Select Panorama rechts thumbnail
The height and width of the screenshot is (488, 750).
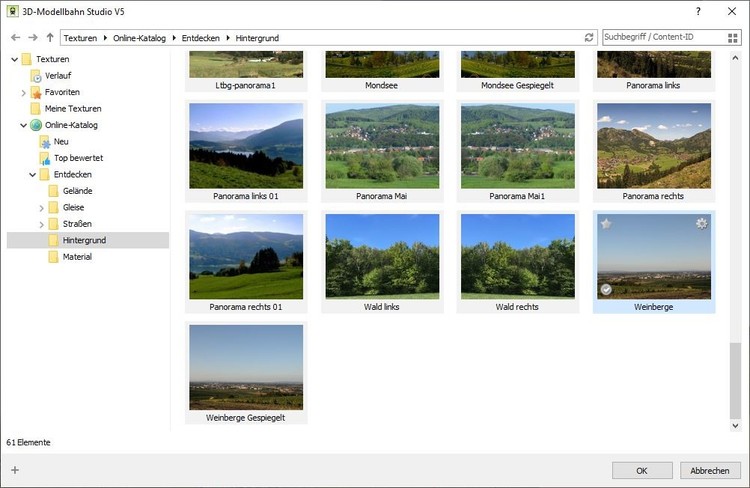[653, 151]
